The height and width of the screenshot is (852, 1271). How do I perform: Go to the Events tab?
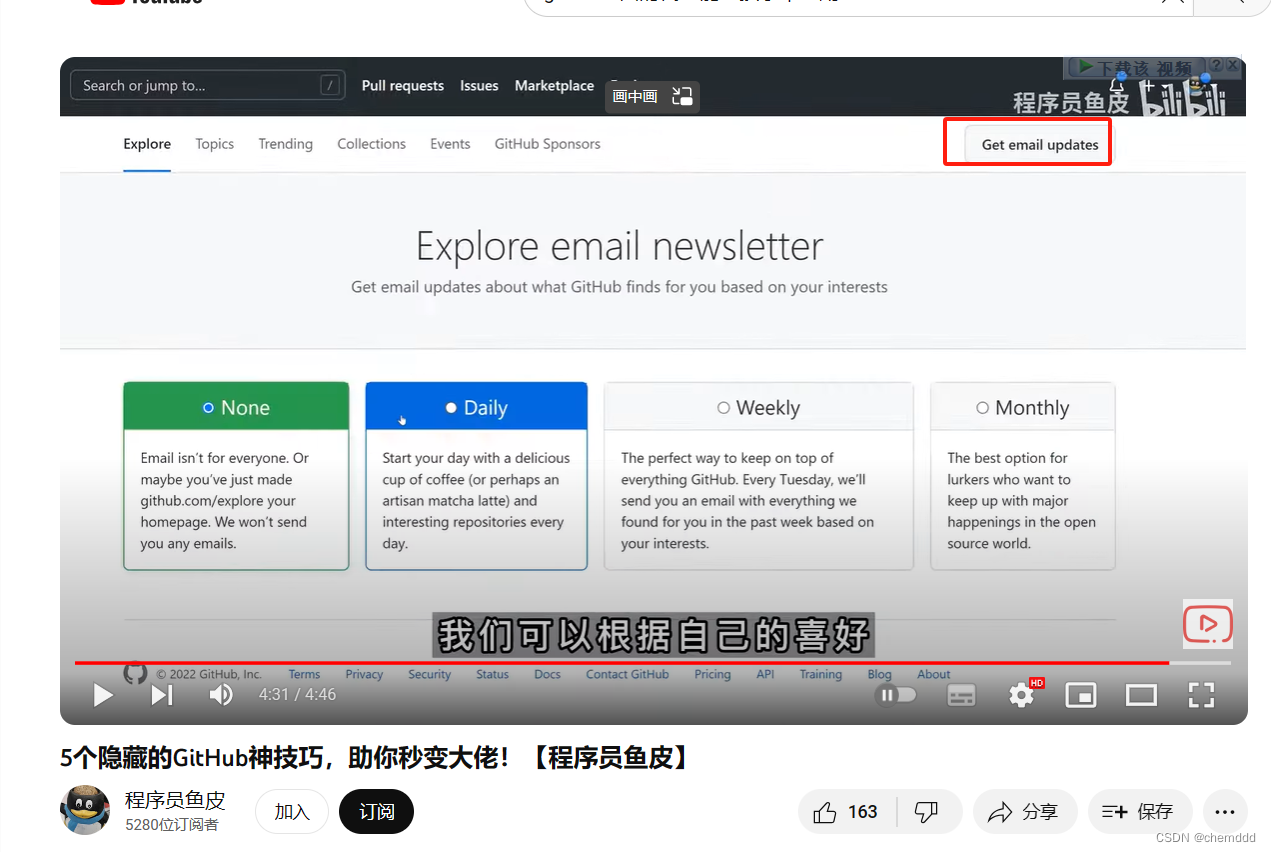pyautogui.click(x=450, y=144)
